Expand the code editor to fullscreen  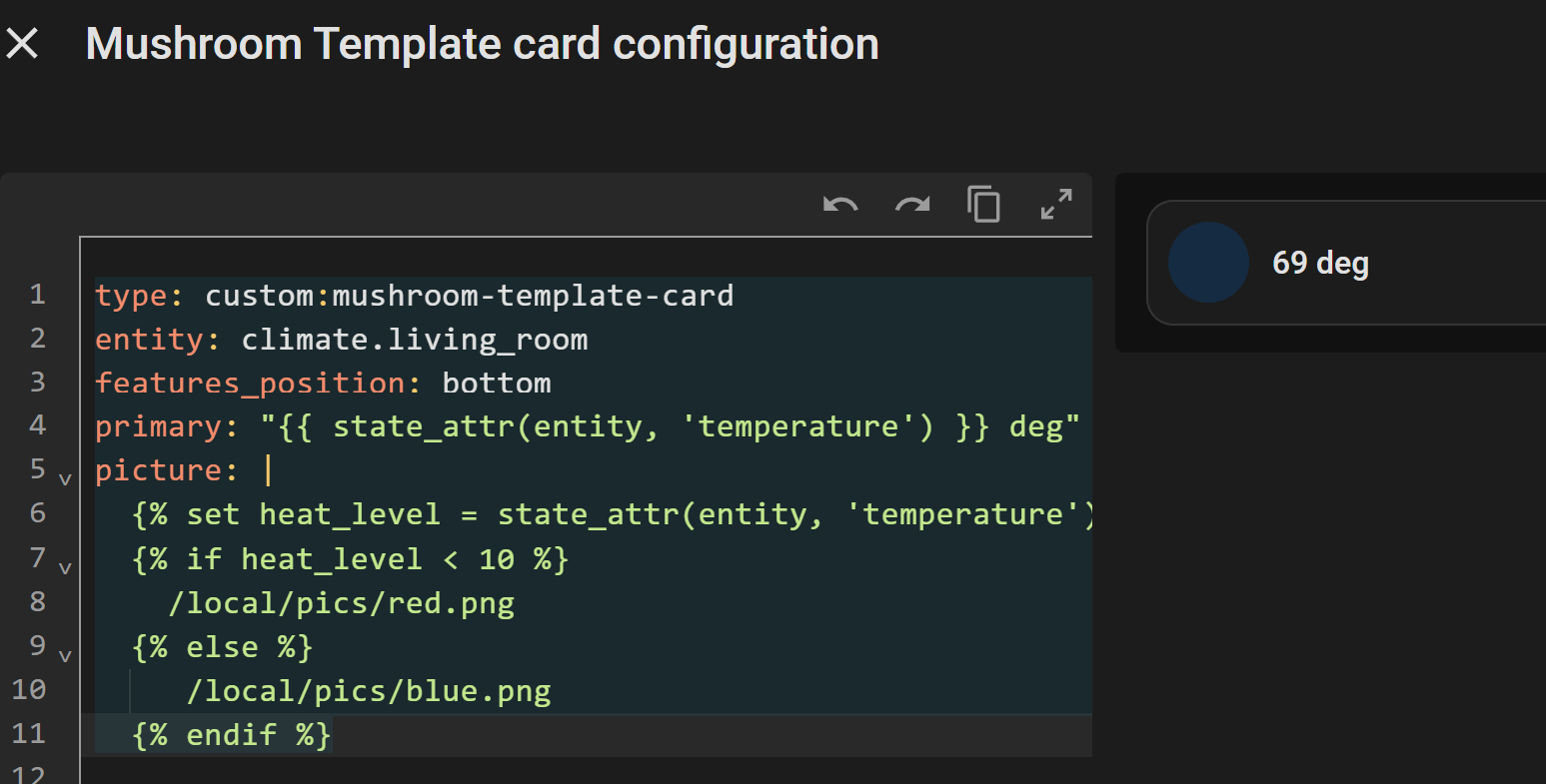pos(1056,205)
